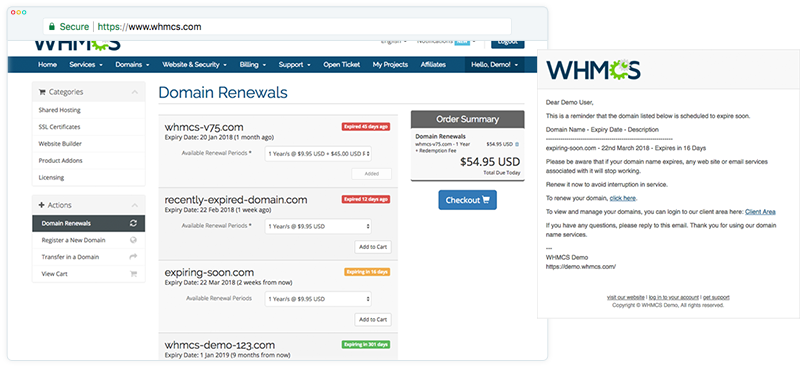
Task: Click the Domain Renewals page heading
Action: tap(223, 92)
